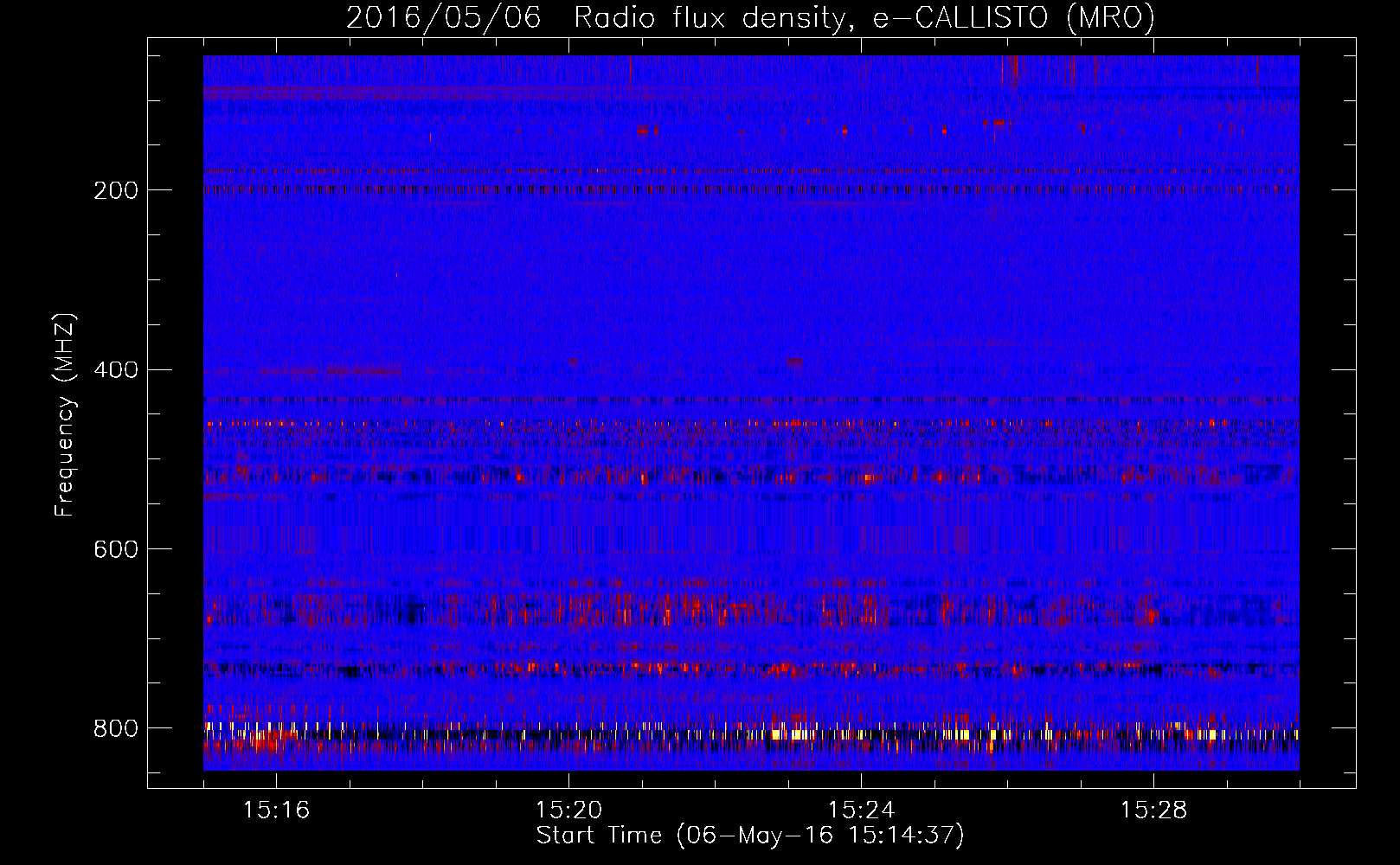
Task: Click the Start Time axis caption
Action: pos(750,836)
